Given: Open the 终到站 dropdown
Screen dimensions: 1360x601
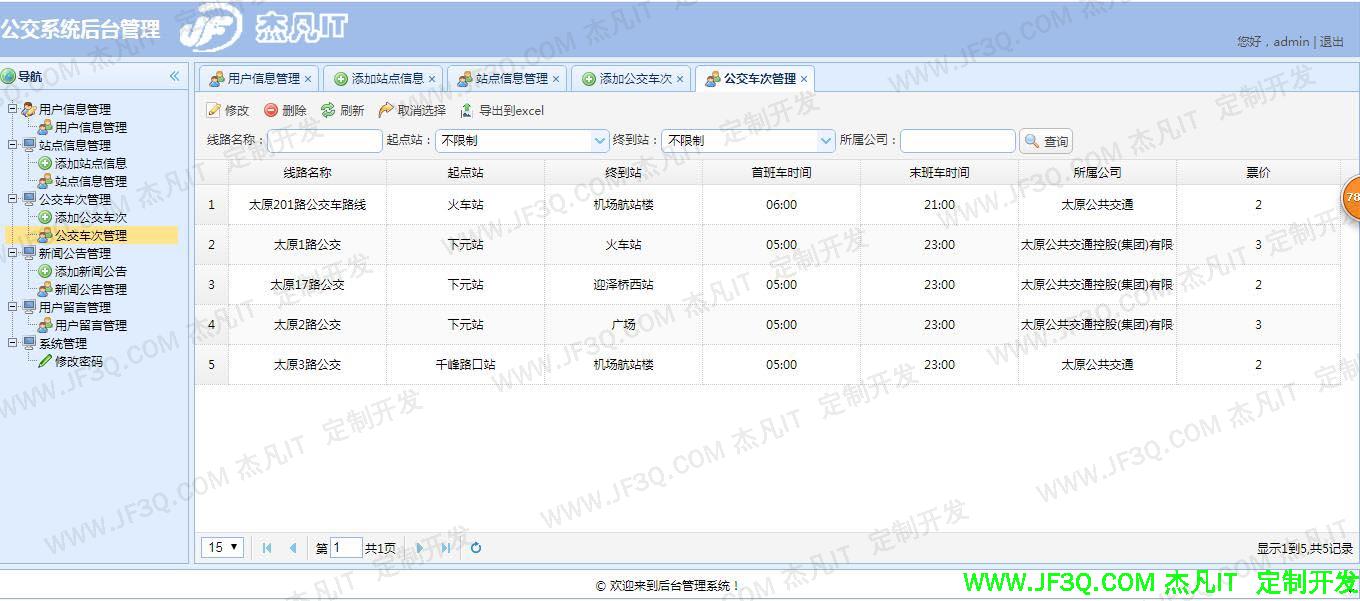Looking at the screenshot, I should coord(826,140).
